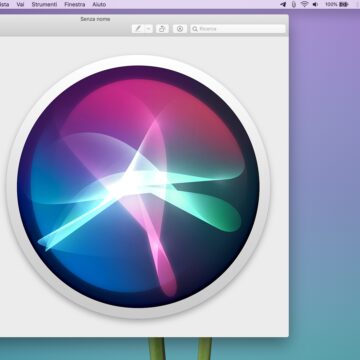This screenshot has width=360, height=360.
Task: Open the Vai menu
Action: [20, 4]
